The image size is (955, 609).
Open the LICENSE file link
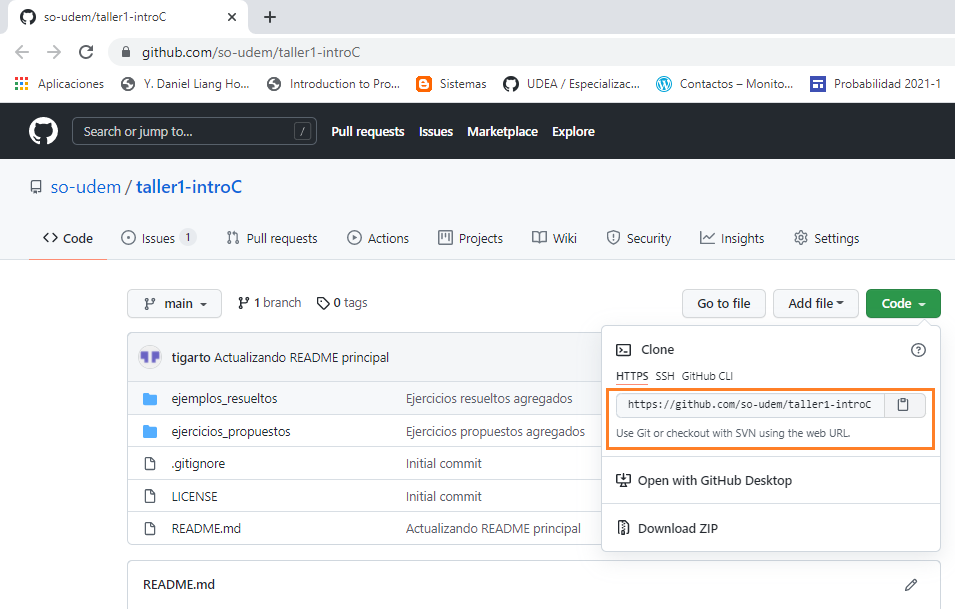click(194, 496)
